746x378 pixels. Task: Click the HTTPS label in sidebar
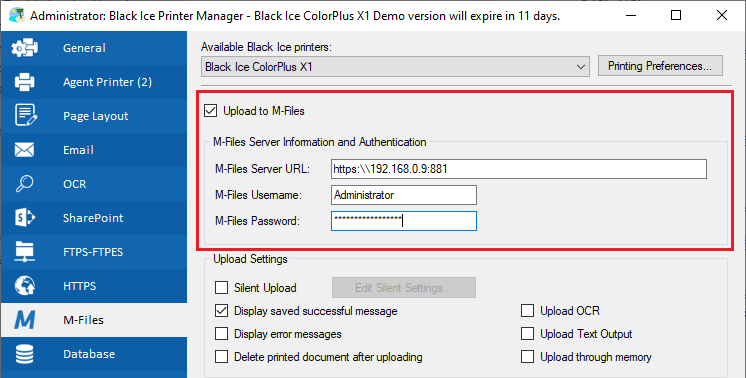79,286
